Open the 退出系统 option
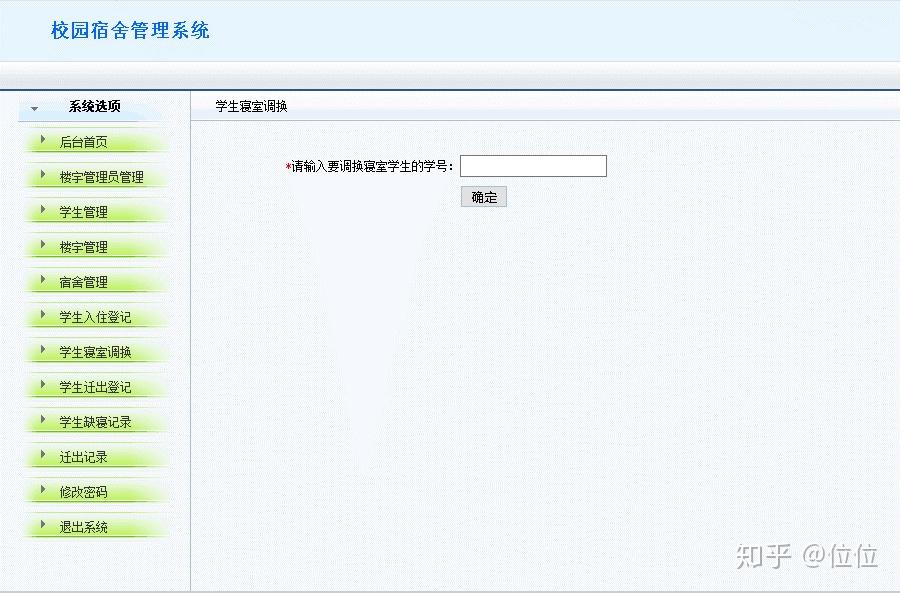 coord(85,526)
